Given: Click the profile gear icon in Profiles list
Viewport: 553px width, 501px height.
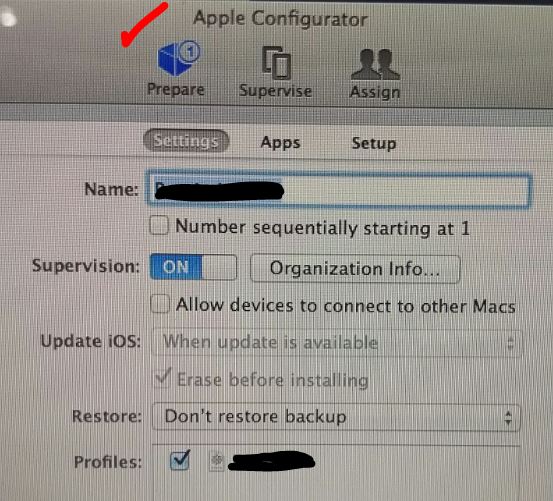Looking at the screenshot, I should [x=217, y=460].
